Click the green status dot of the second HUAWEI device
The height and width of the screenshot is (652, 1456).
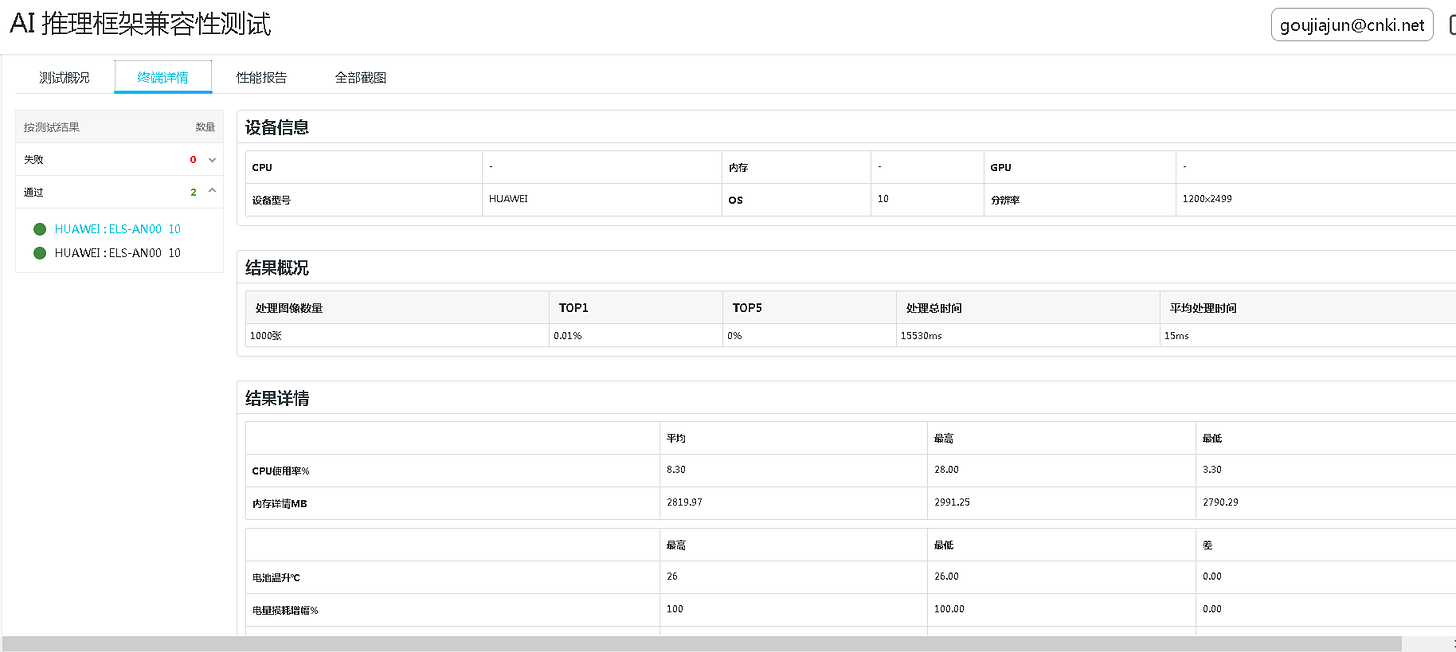39,252
